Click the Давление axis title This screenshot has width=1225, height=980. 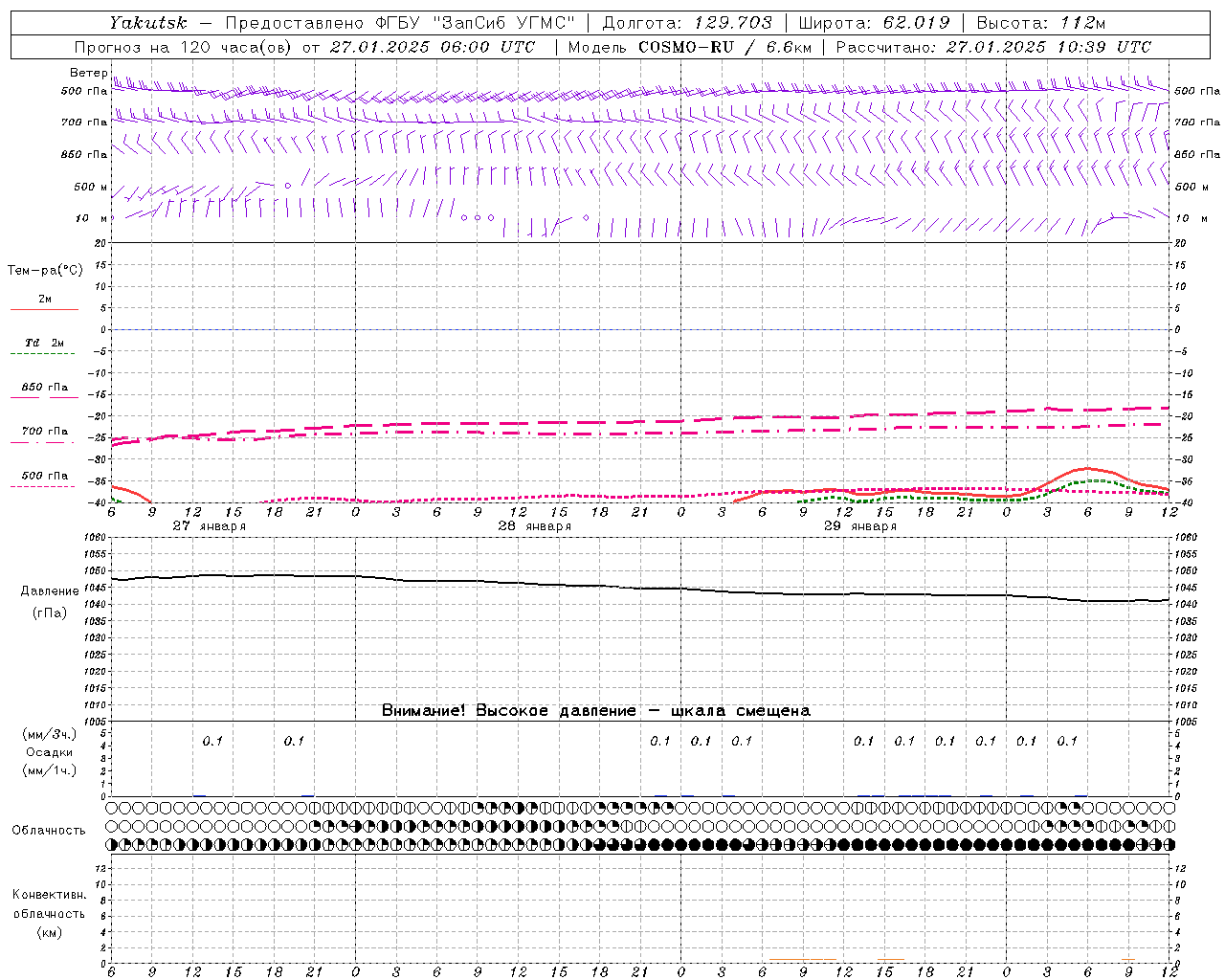click(x=50, y=591)
